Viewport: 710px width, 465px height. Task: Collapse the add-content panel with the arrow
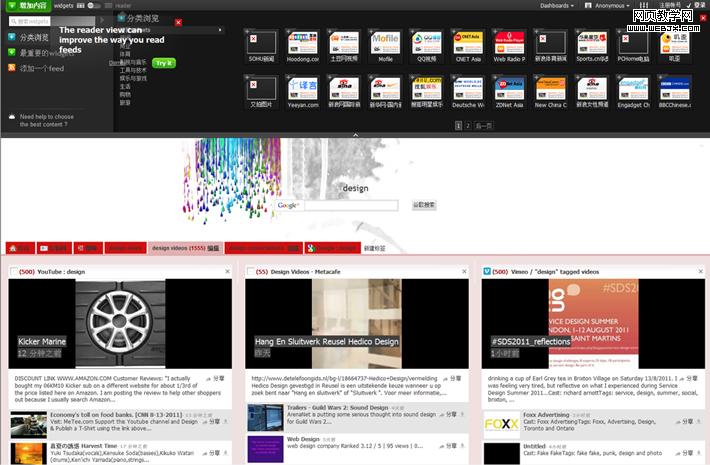(x=355, y=134)
